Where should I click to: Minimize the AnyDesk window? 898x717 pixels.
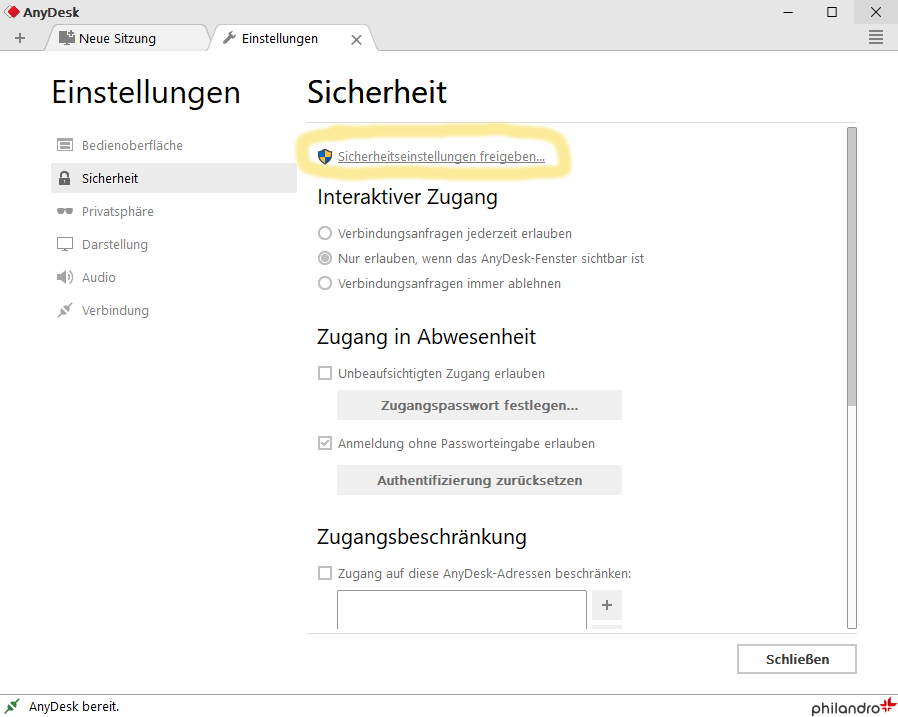point(788,12)
